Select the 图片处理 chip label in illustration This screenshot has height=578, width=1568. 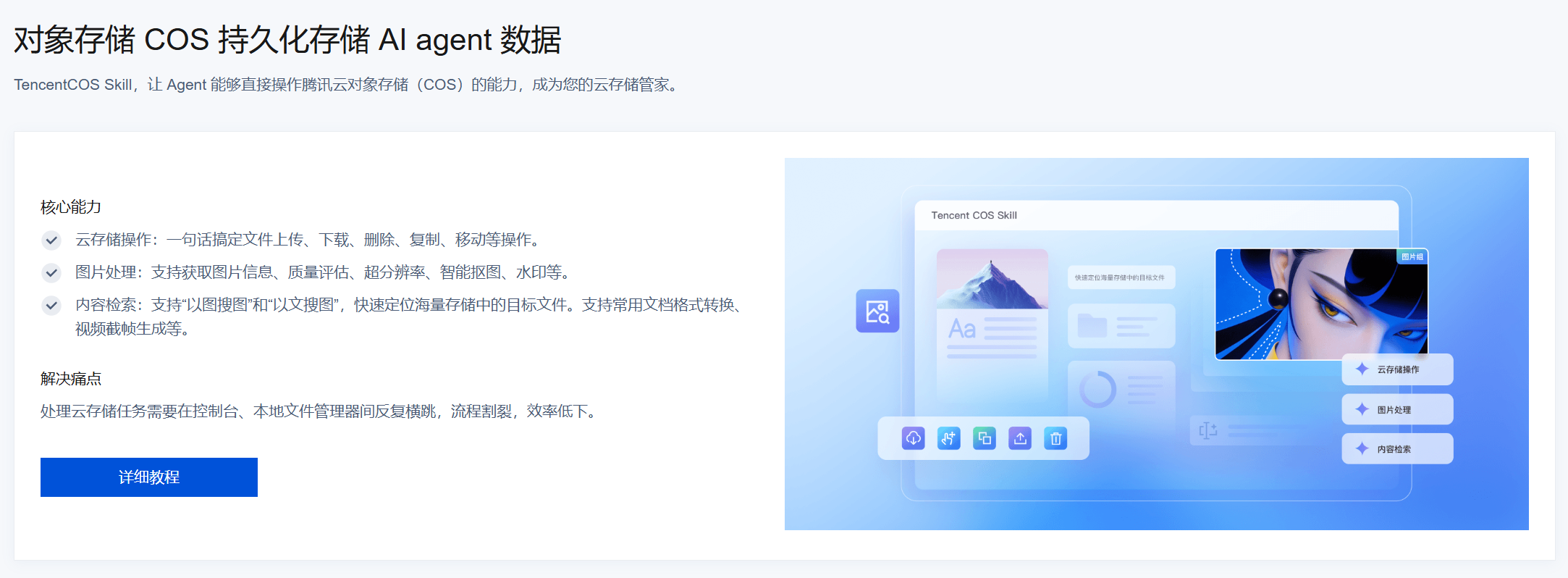coord(1394,410)
